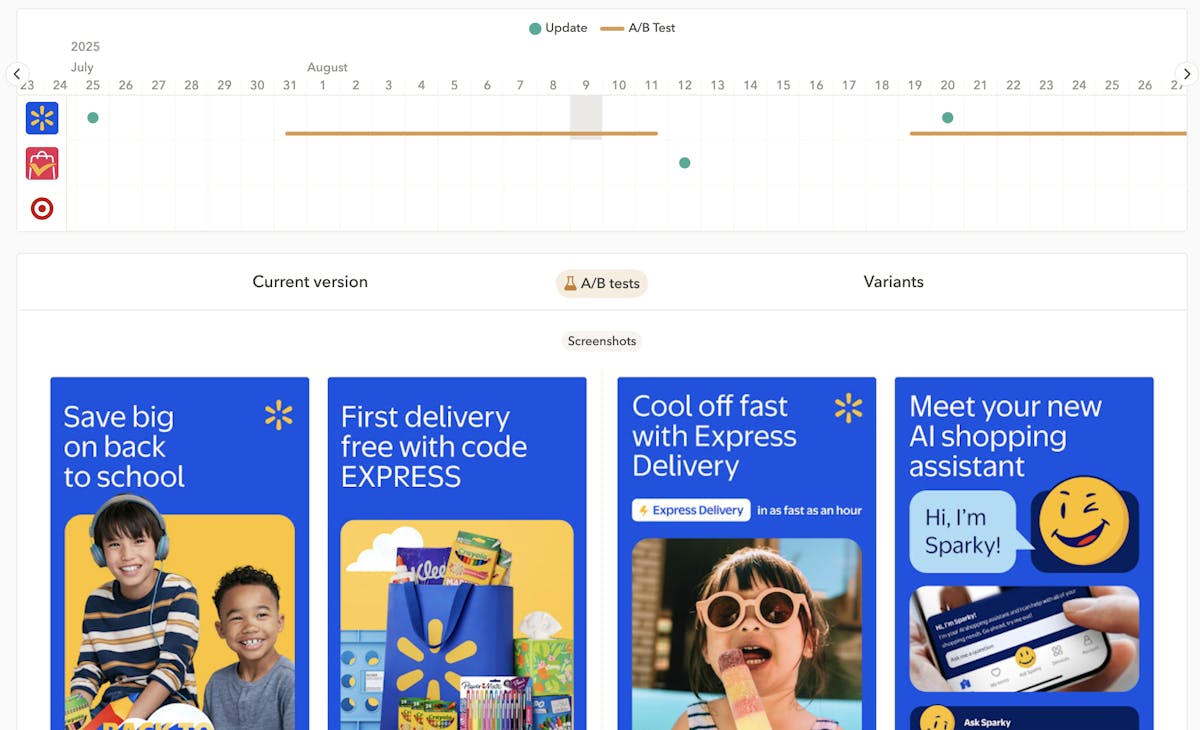Select the red shopping bag app icon
The height and width of the screenshot is (730, 1200).
[x=42, y=163]
